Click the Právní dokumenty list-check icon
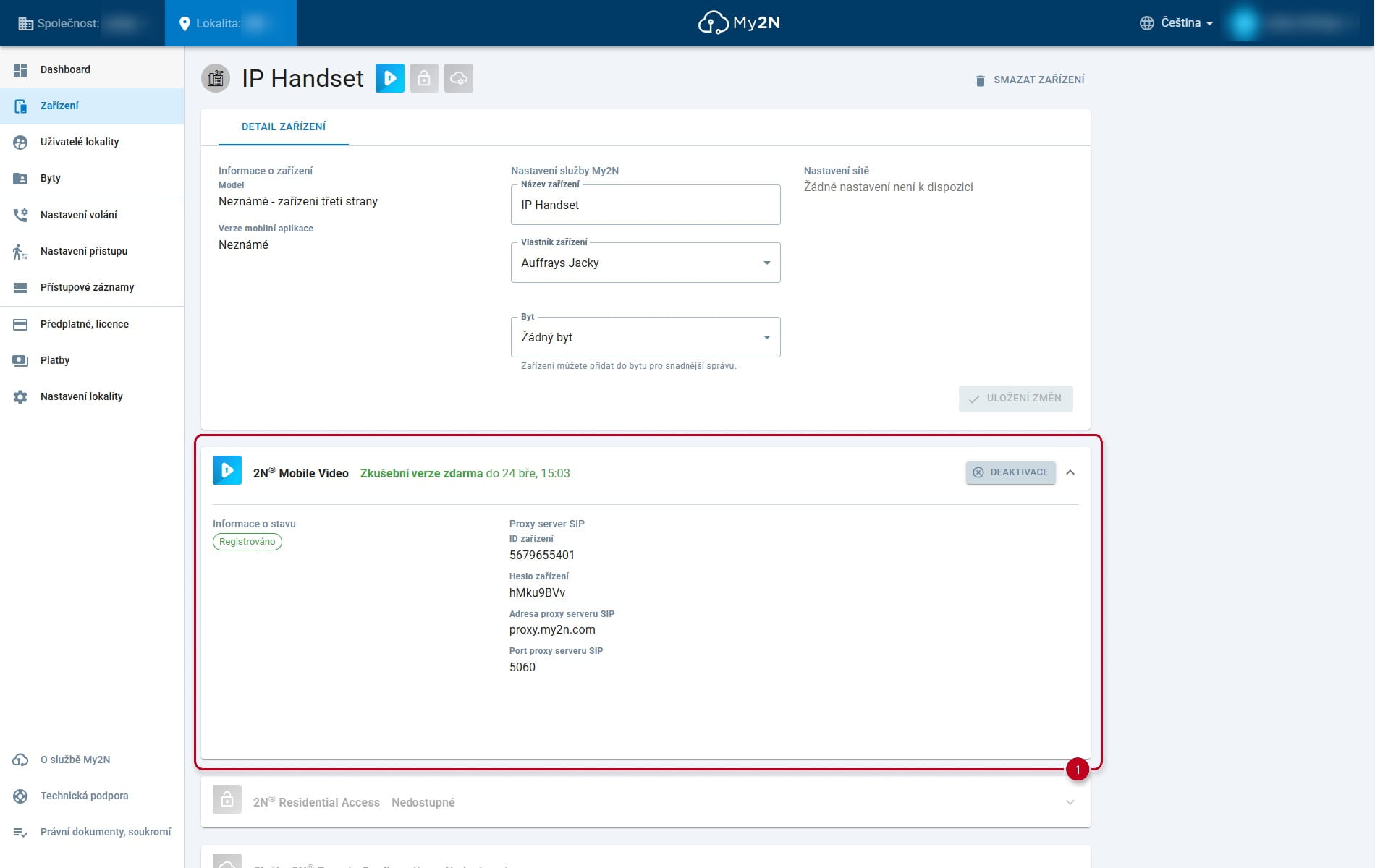 coord(20,832)
